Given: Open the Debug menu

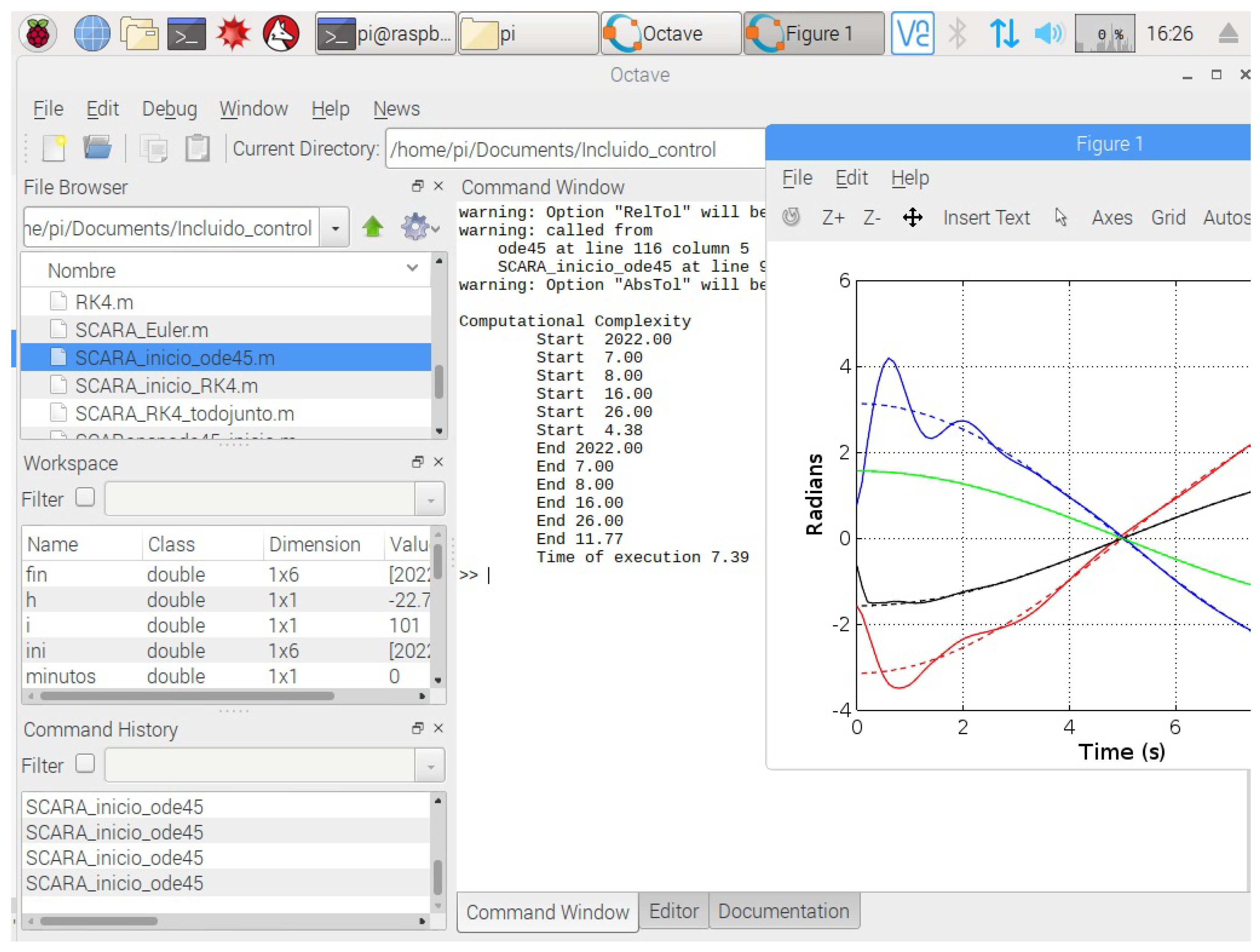Looking at the screenshot, I should tap(169, 109).
